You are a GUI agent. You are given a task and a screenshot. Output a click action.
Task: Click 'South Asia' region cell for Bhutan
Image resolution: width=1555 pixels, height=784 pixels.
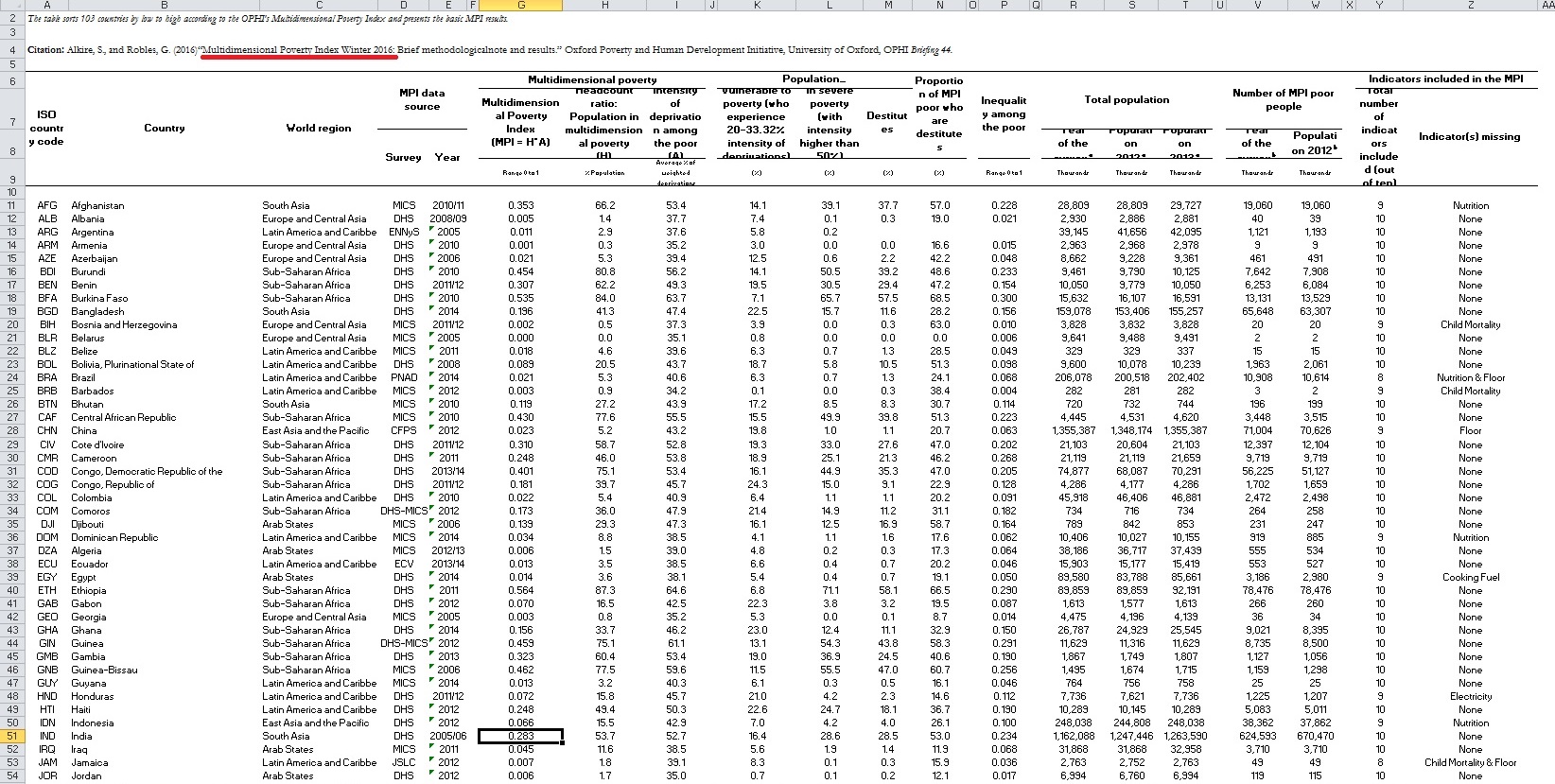pyautogui.click(x=286, y=404)
